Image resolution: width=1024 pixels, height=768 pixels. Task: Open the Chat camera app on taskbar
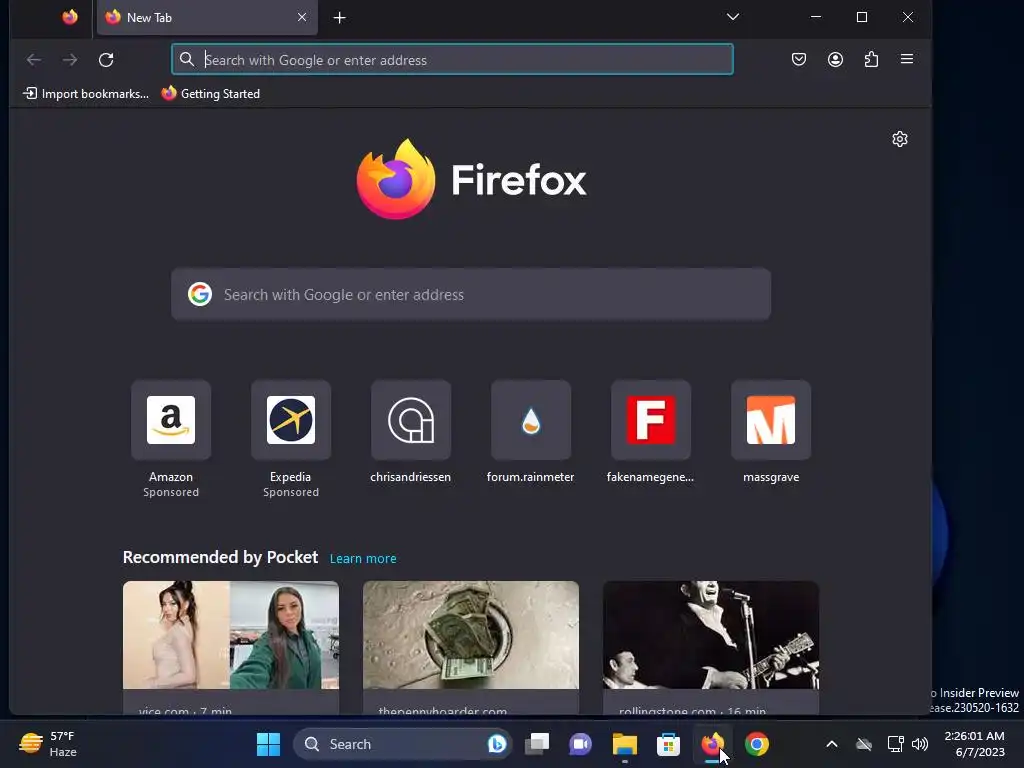[580, 744]
